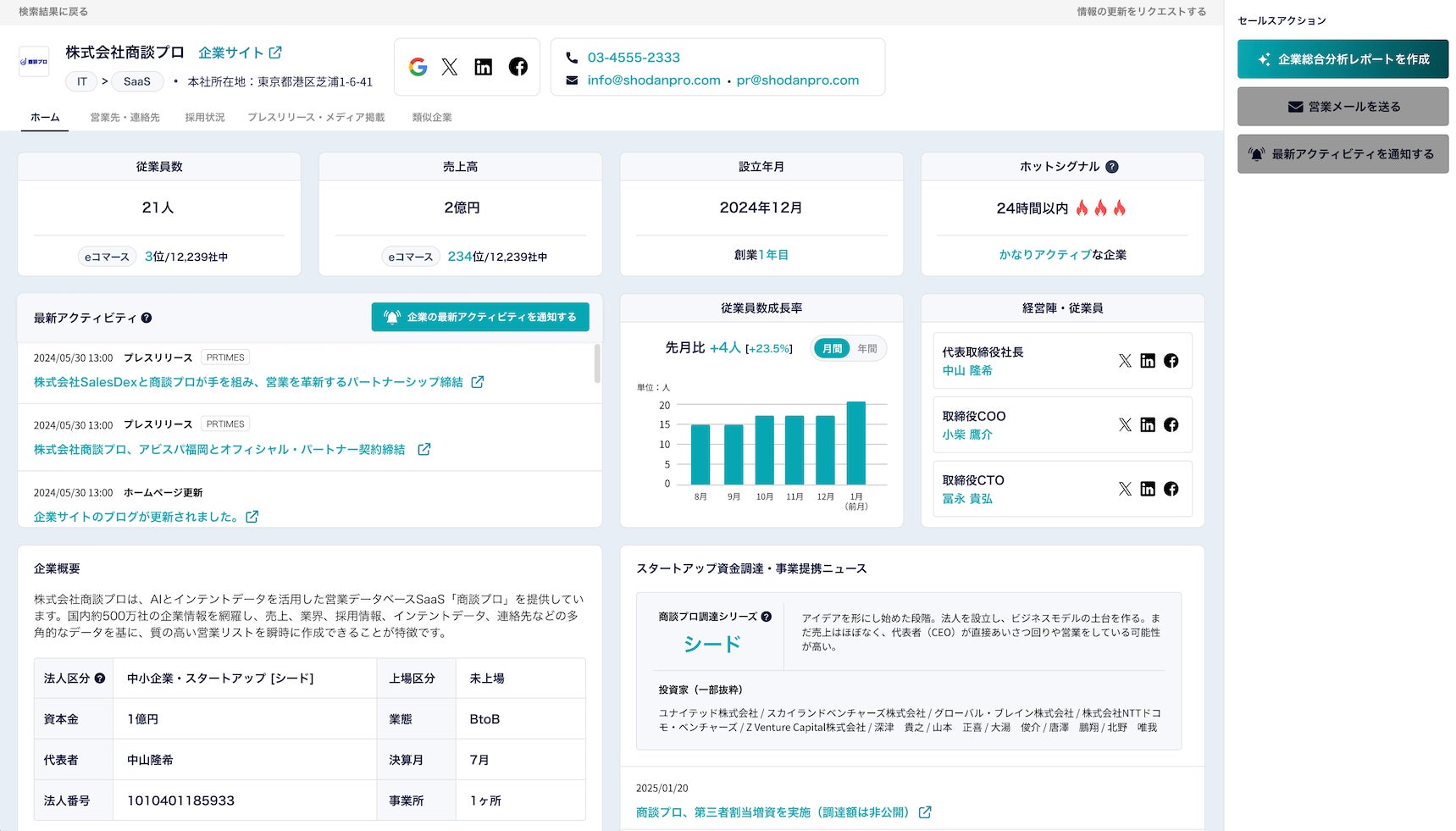Open the company's Facebook page in header

pos(518,67)
